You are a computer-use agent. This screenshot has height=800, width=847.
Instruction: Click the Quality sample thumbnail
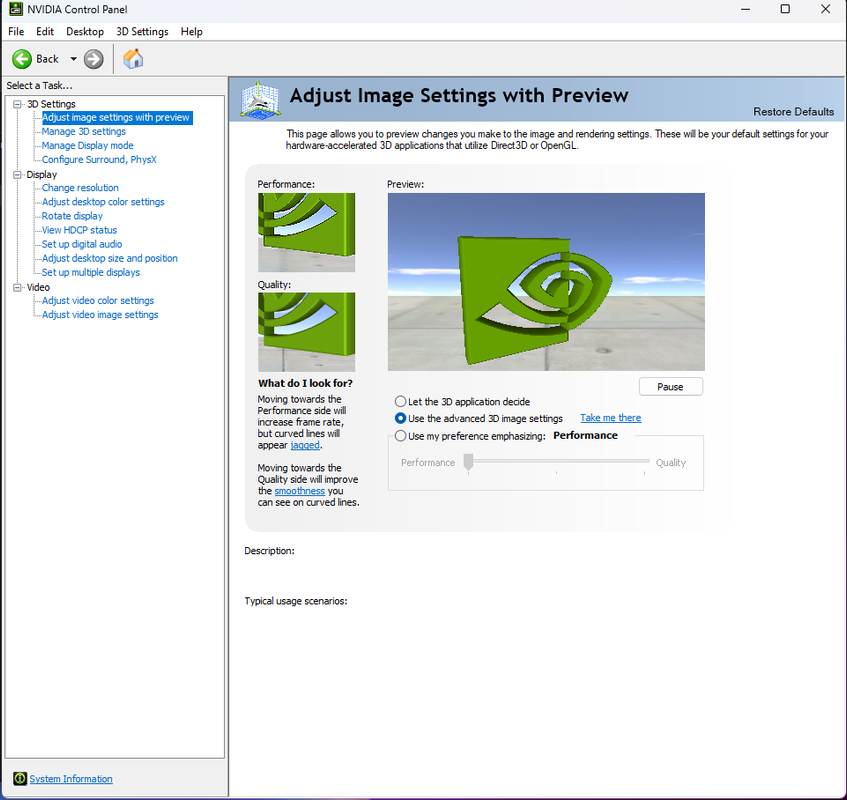306,332
